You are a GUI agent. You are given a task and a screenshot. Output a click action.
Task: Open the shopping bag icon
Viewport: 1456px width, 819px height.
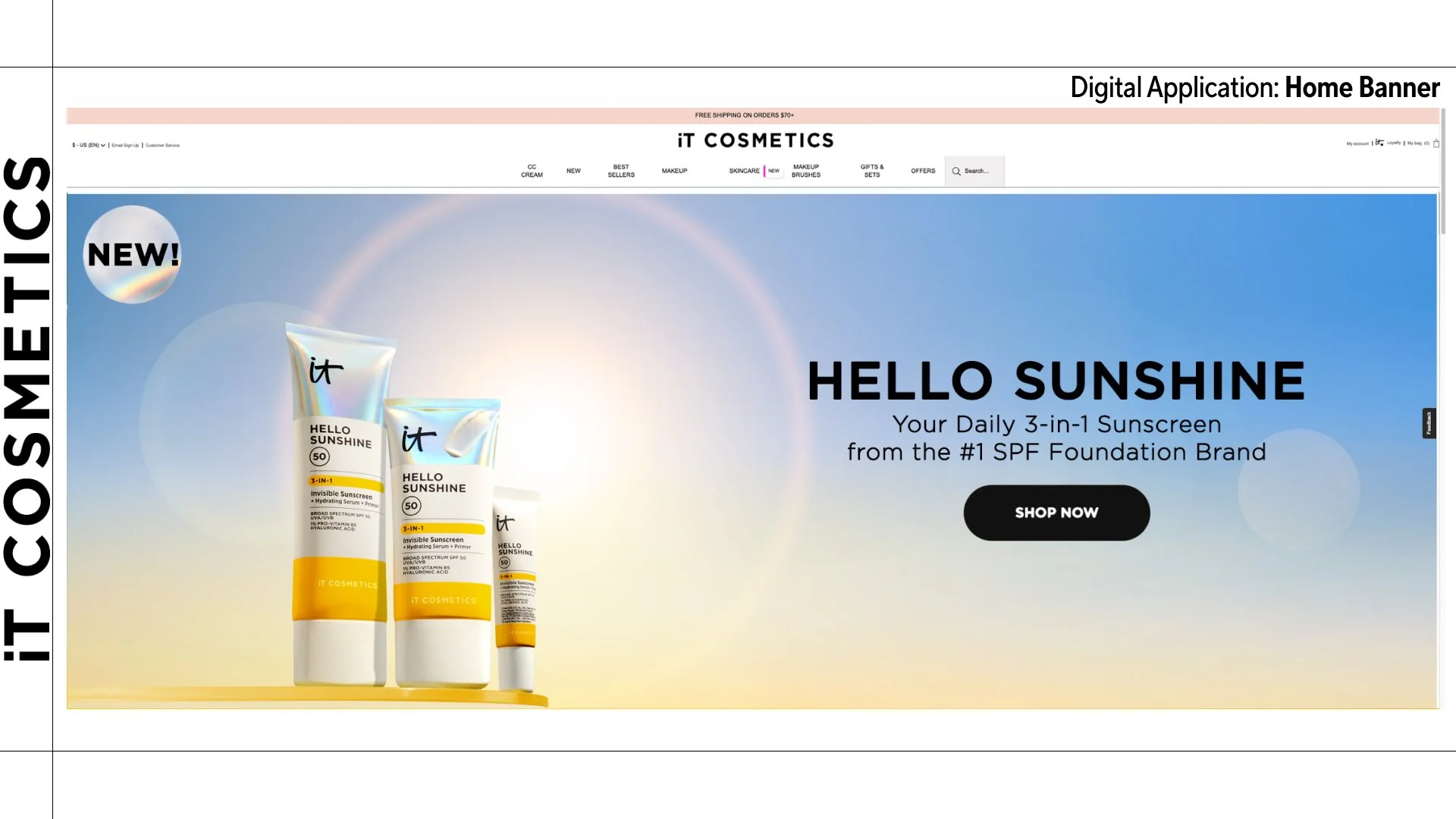[1436, 143]
